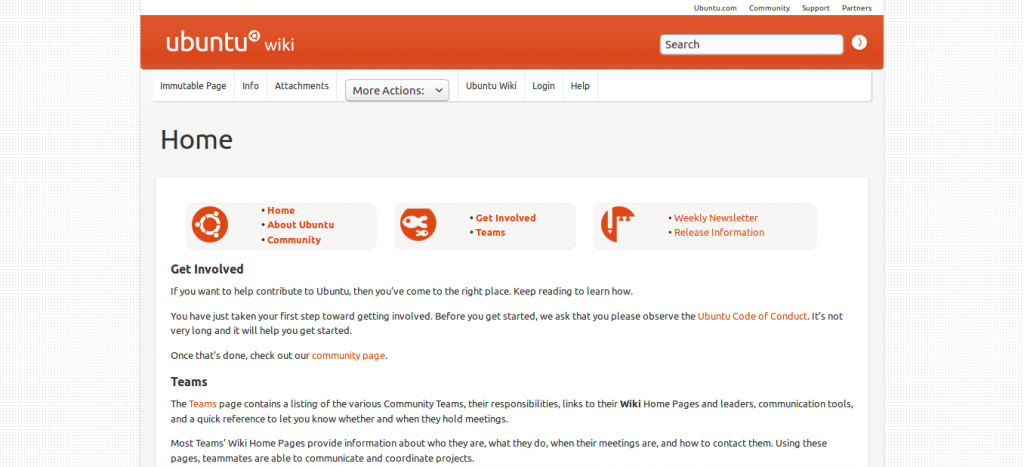Open the Weekly Newsletter link
1024x467 pixels.
pyautogui.click(x=716, y=218)
